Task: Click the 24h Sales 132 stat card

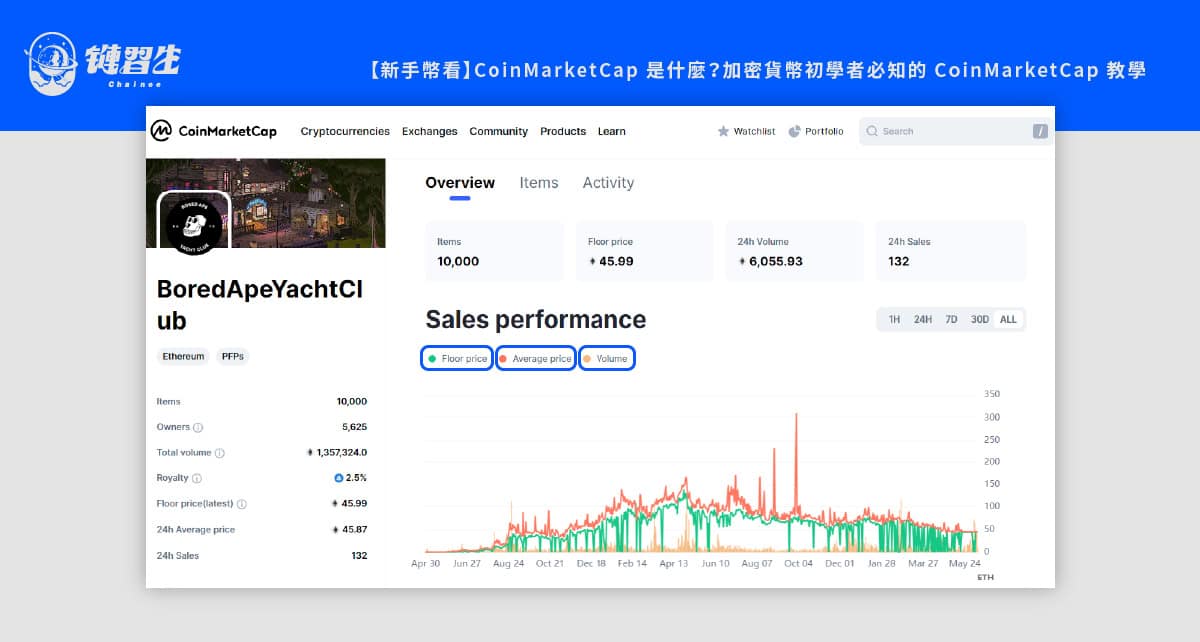Action: (x=951, y=251)
